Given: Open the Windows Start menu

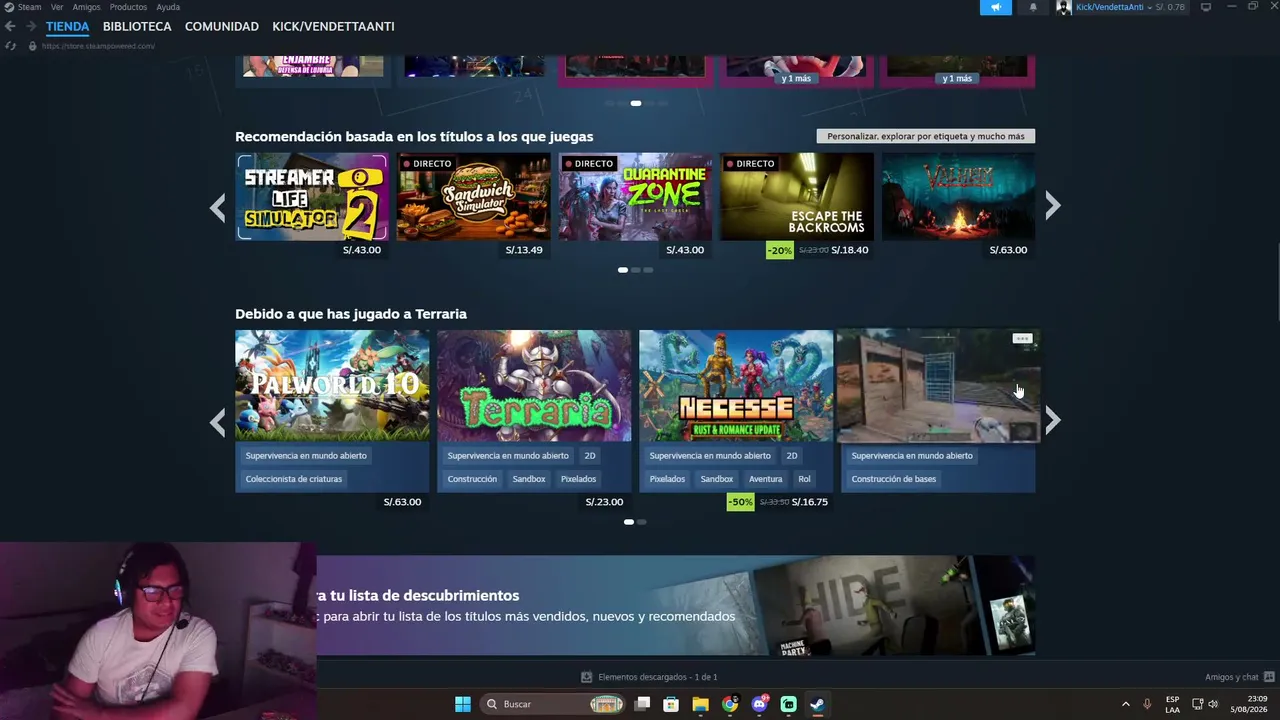Looking at the screenshot, I should [x=463, y=704].
